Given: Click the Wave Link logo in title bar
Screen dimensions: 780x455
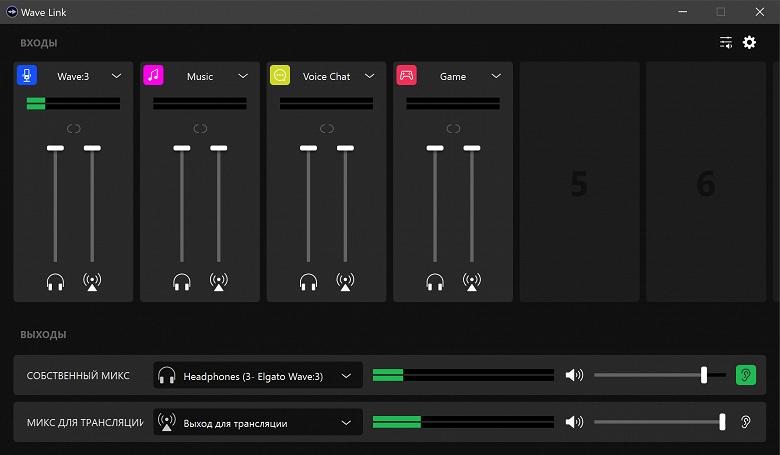Looking at the screenshot, I should tap(11, 12).
